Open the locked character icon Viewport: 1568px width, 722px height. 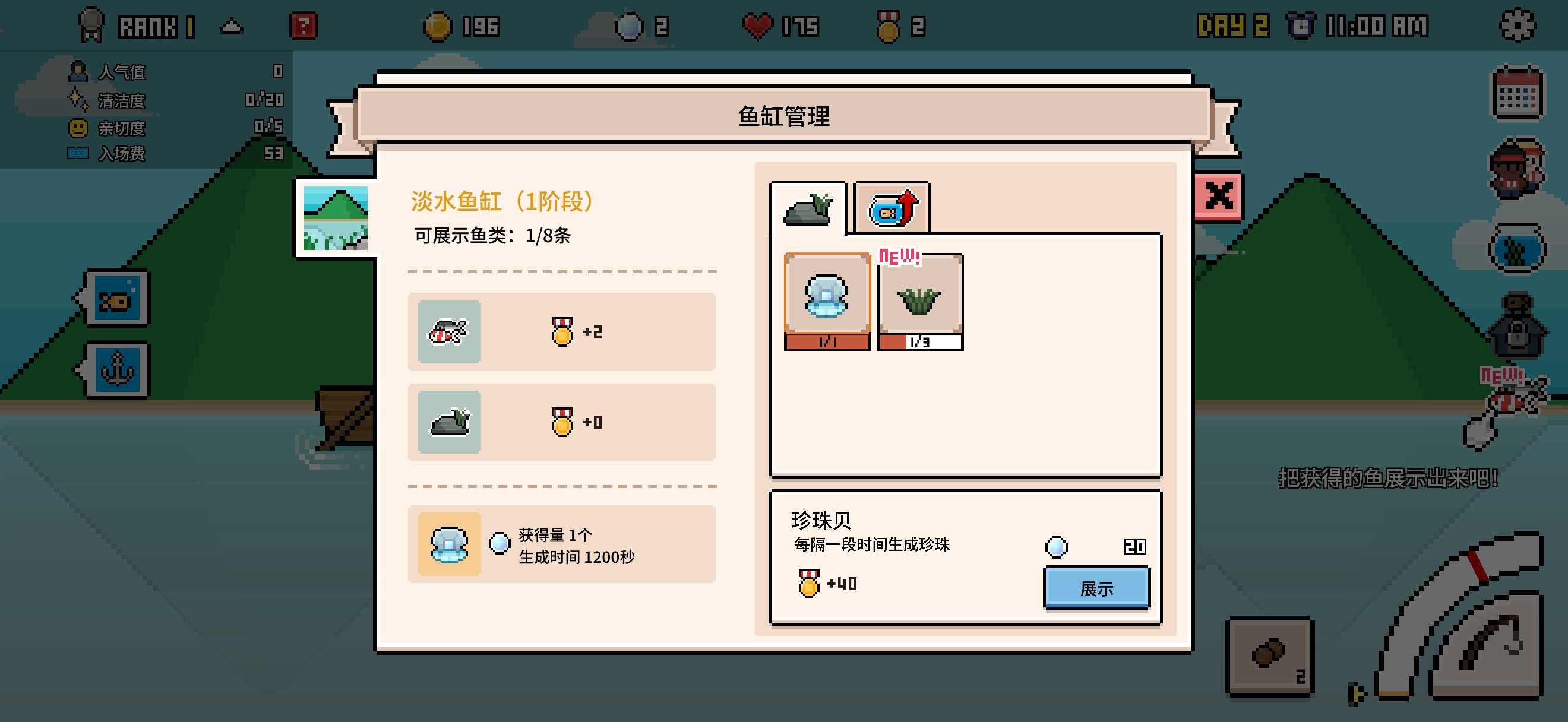[1517, 327]
